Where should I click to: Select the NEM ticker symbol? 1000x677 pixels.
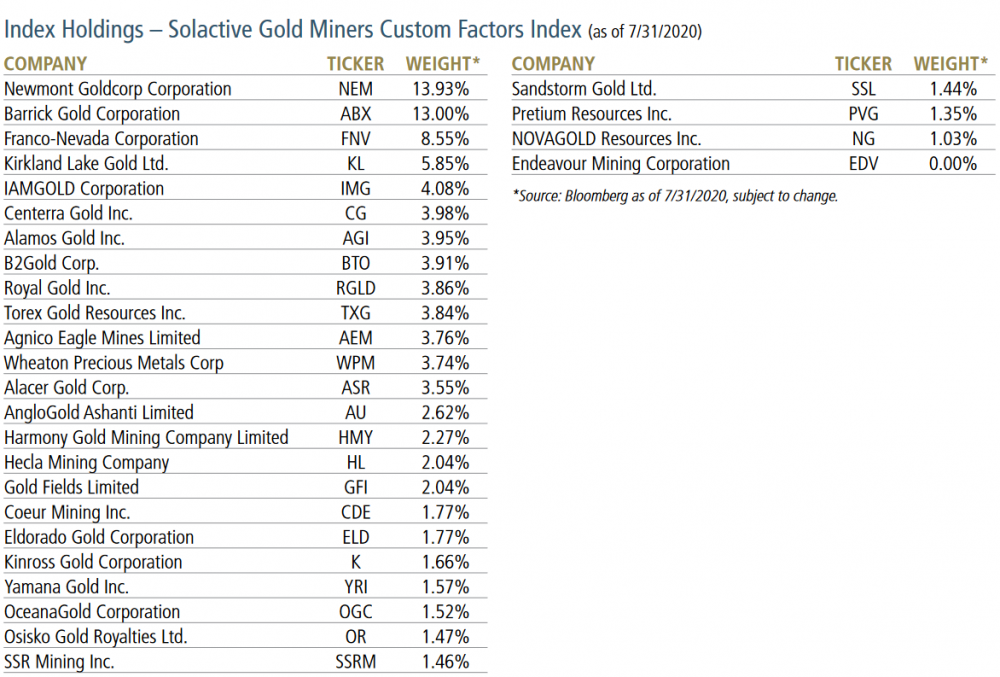coord(355,89)
